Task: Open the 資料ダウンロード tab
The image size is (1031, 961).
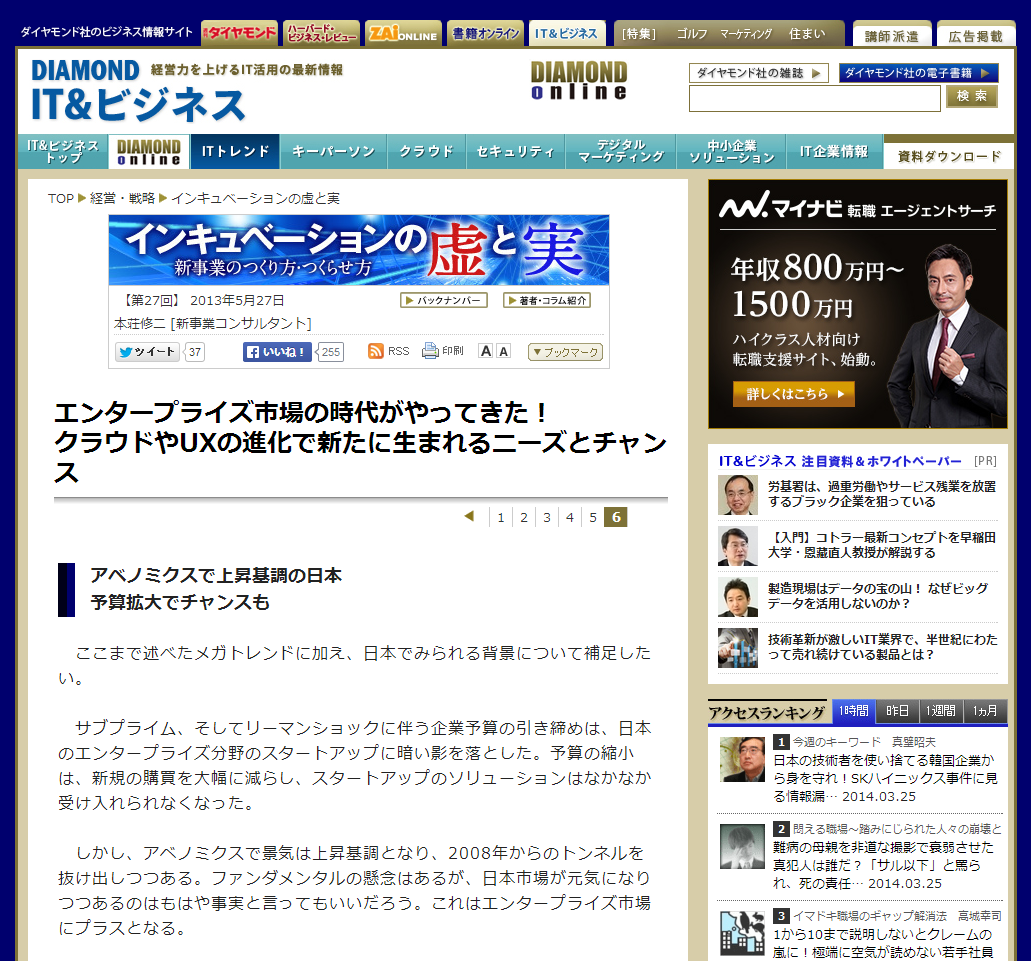Action: pos(949,156)
